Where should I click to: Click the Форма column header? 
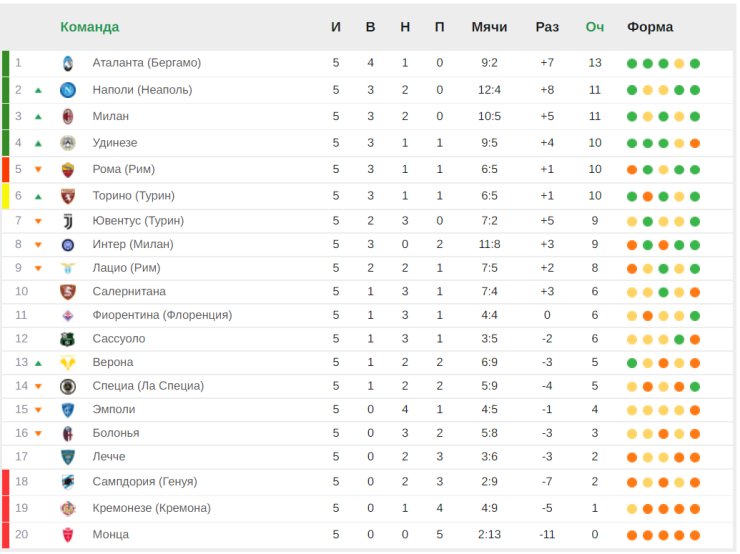point(650,27)
